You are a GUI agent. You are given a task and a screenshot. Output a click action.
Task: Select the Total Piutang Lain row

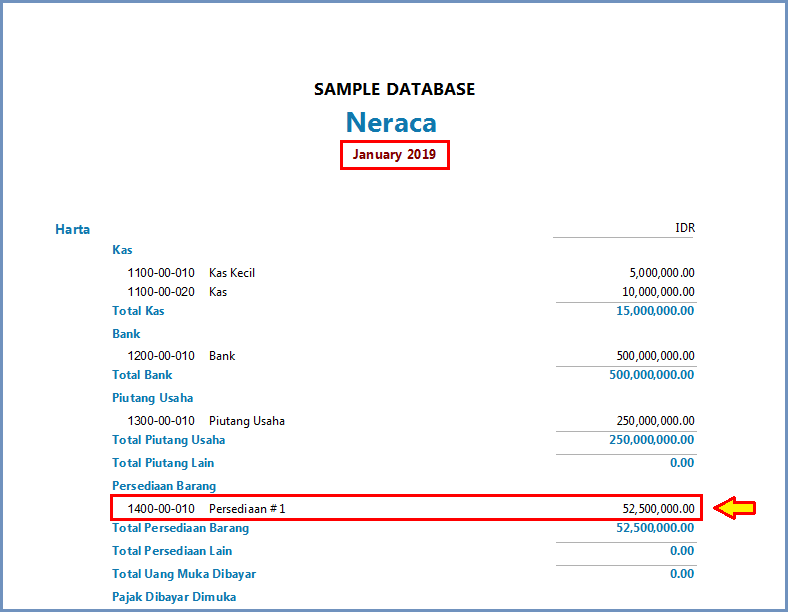tap(163, 463)
